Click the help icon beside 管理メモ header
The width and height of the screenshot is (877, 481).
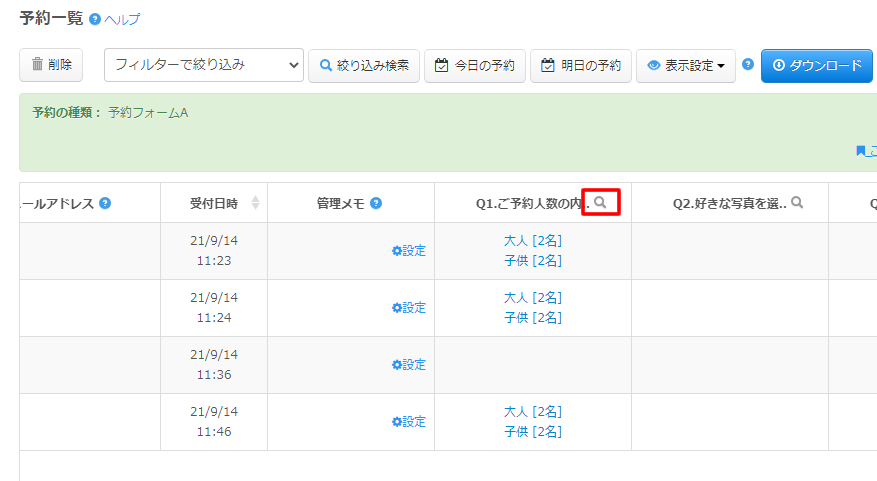pos(376,203)
